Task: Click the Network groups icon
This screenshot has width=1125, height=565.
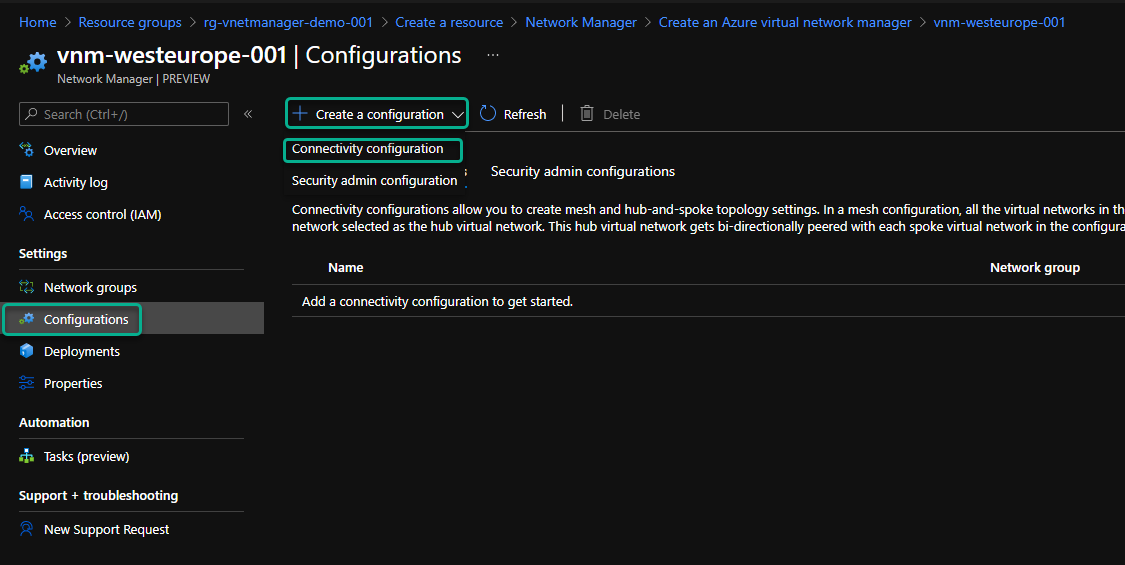Action: point(27,287)
